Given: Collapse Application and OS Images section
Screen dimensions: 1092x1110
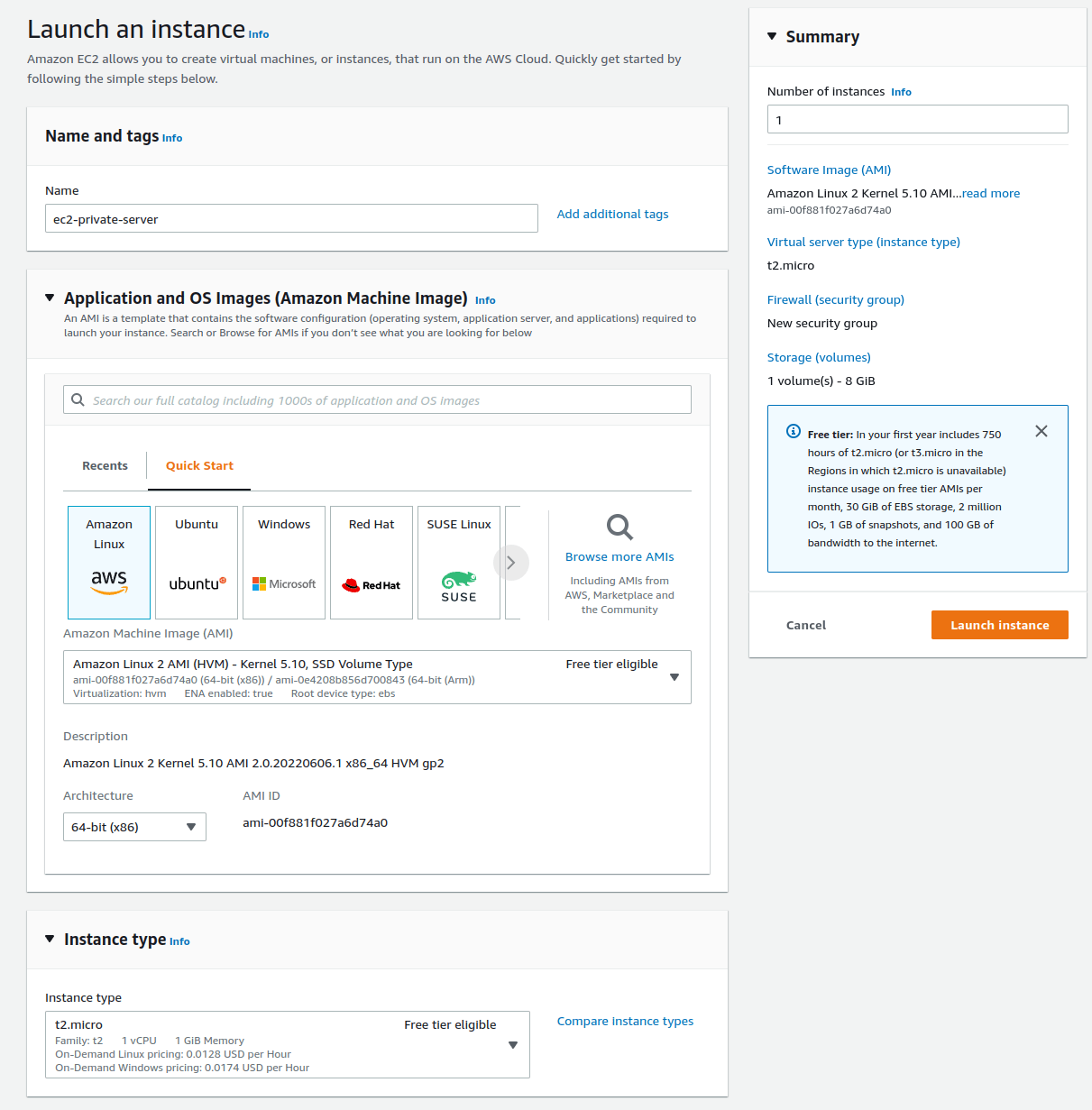Looking at the screenshot, I should (50, 298).
